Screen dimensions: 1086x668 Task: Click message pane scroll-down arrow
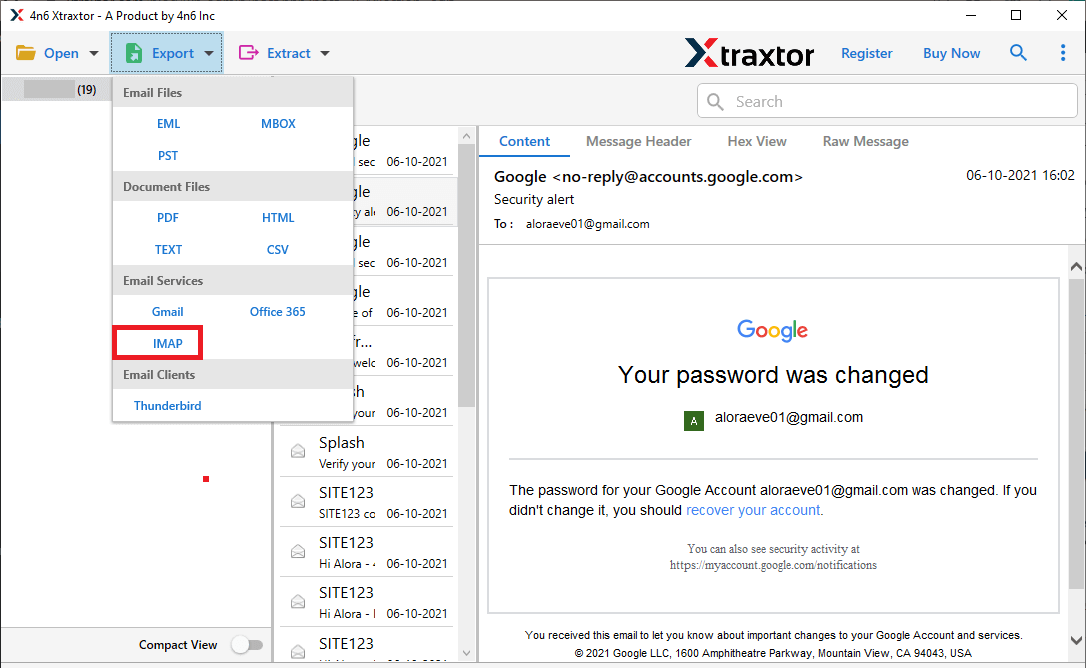[1076, 640]
